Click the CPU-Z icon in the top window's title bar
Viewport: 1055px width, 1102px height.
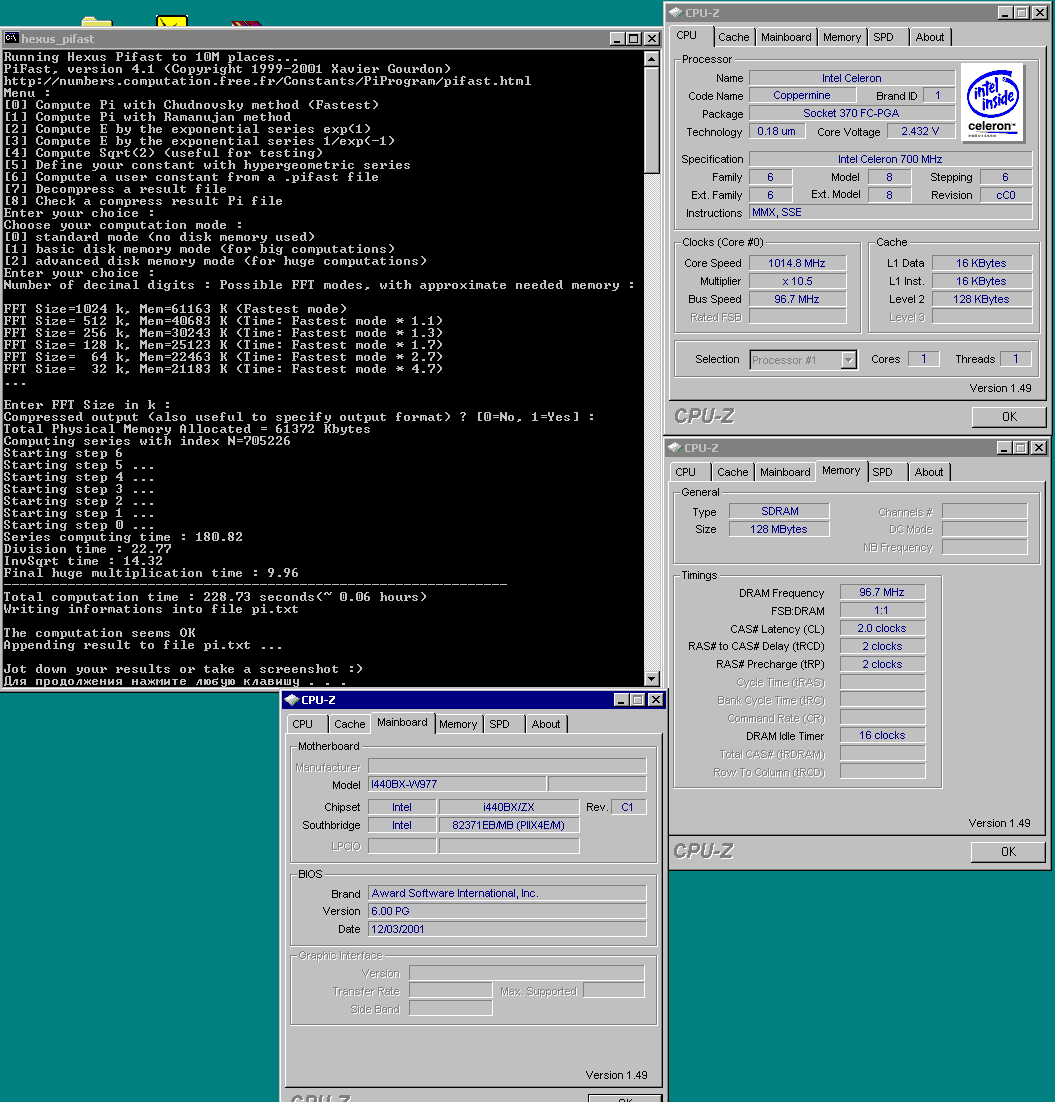(675, 13)
